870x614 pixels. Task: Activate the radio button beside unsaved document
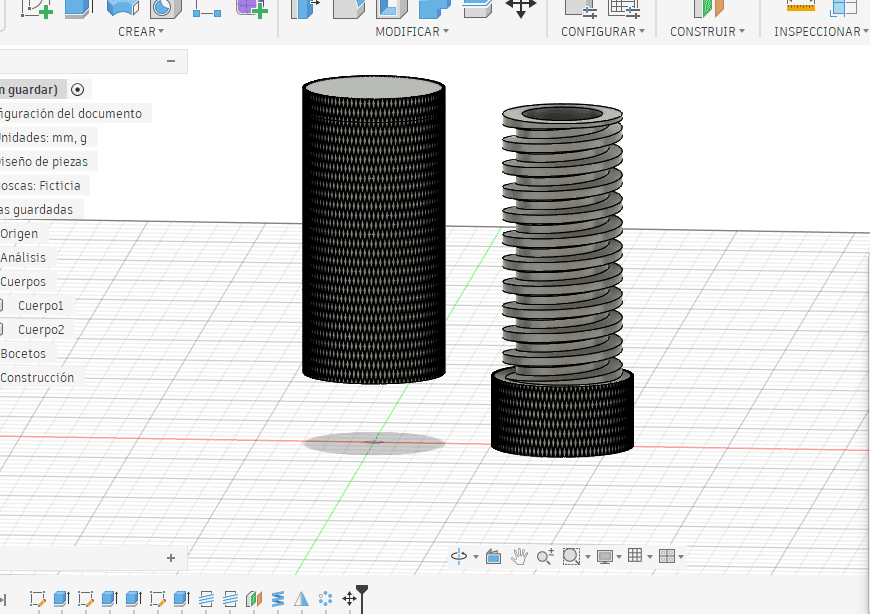coord(78,89)
